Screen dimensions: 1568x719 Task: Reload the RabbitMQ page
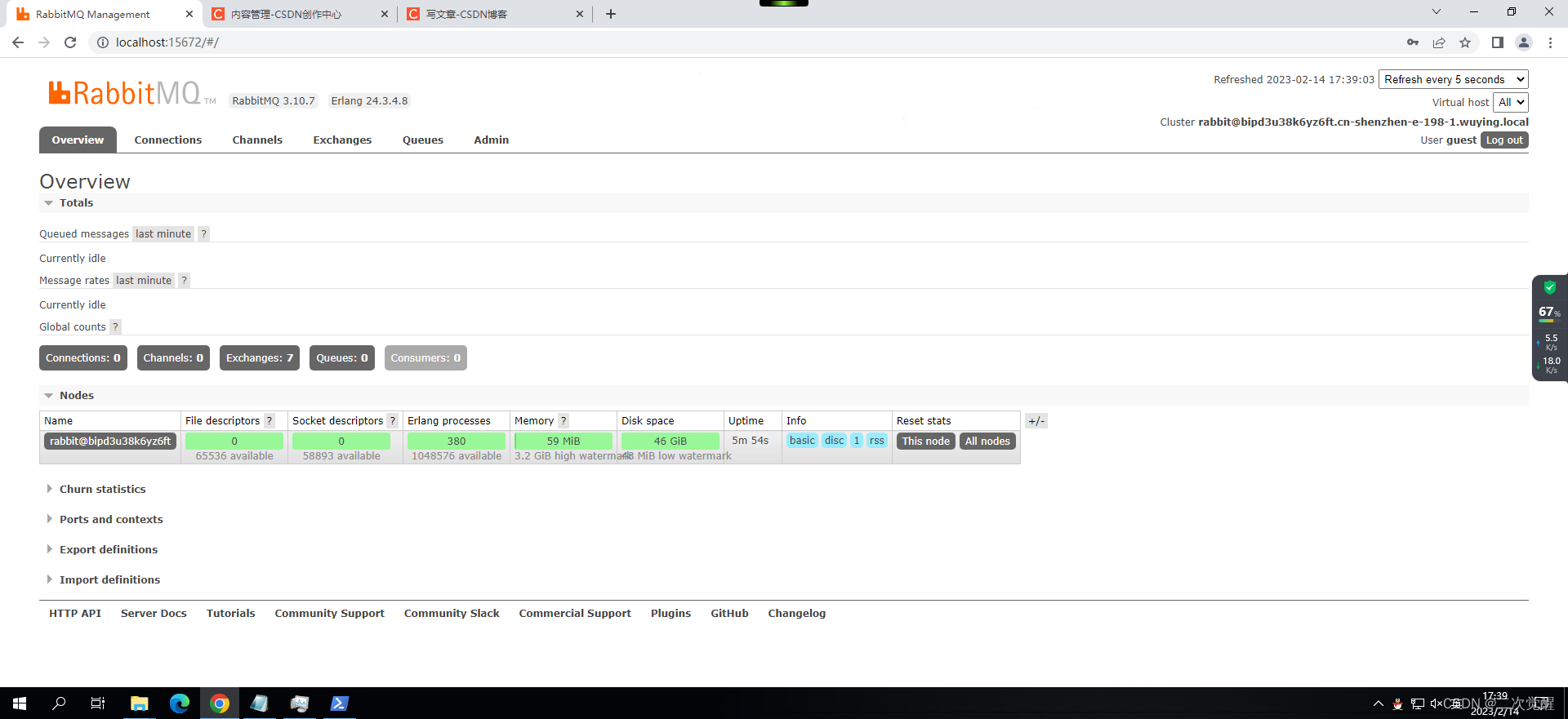click(x=70, y=42)
